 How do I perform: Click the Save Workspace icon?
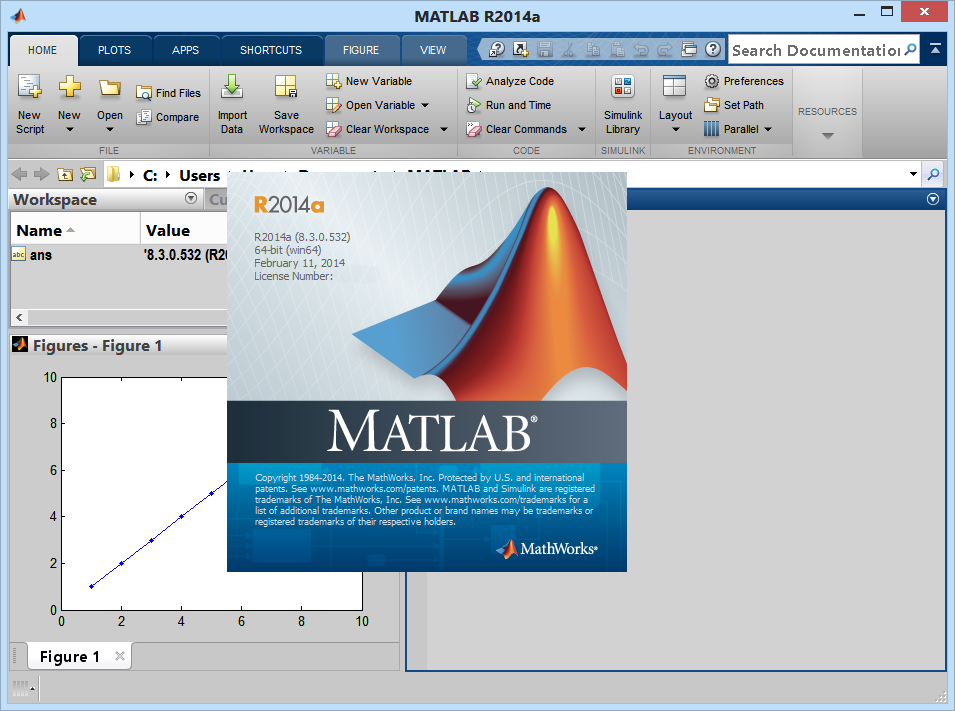point(286,89)
